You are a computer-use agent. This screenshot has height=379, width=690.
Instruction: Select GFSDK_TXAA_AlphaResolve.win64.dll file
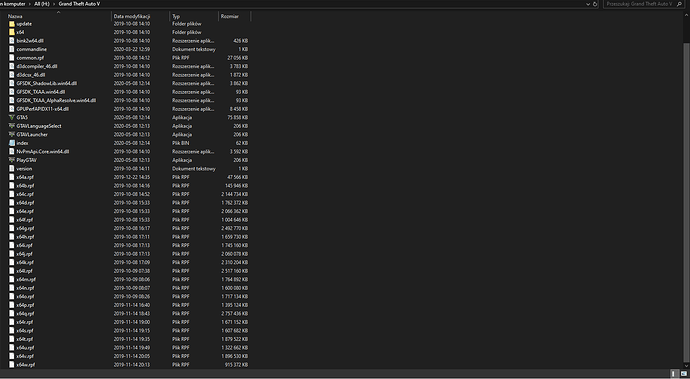[56, 100]
